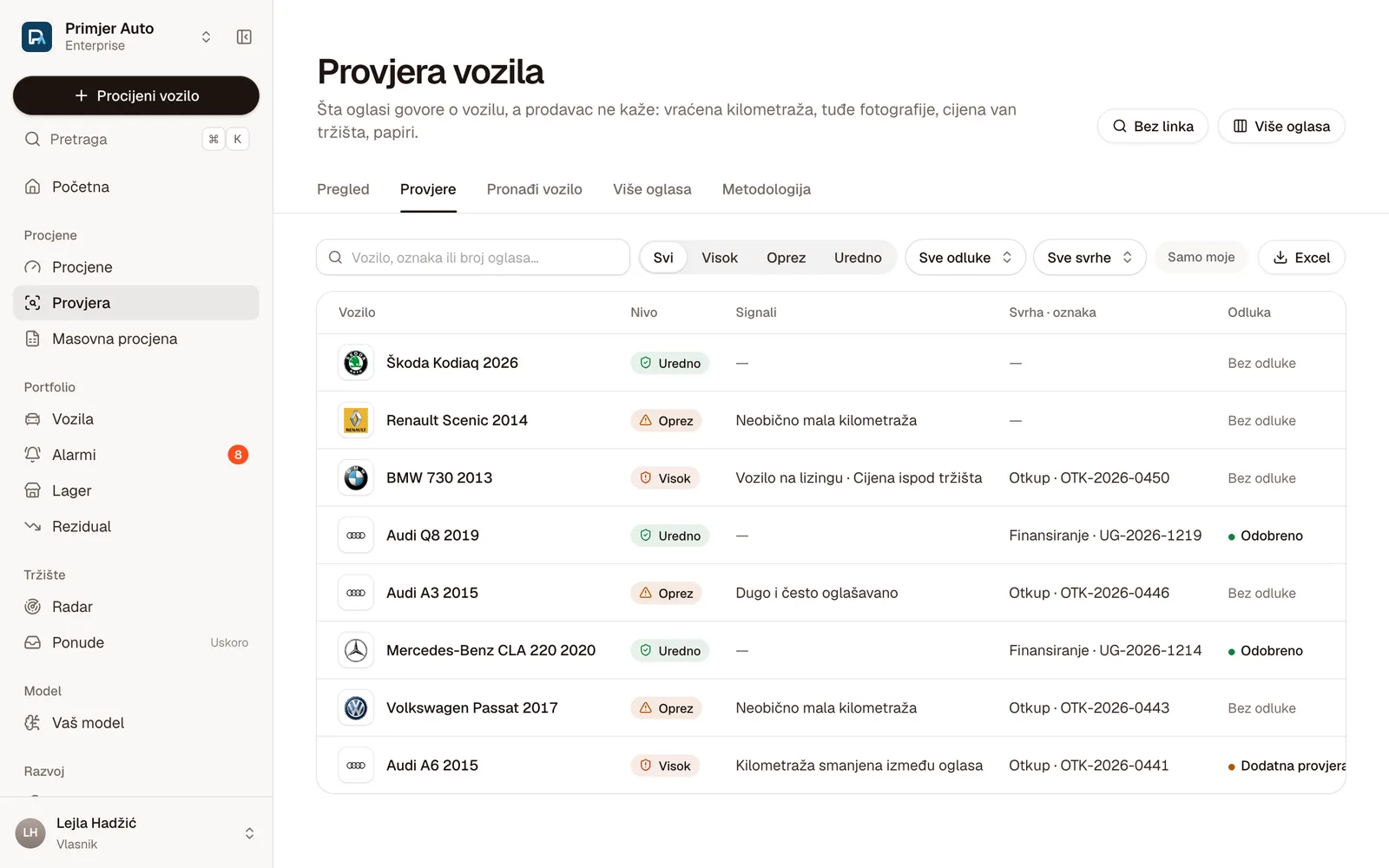Click the Kilometraža smanjena između oglasa signal
Image resolution: width=1389 pixels, height=868 pixels.
click(859, 766)
